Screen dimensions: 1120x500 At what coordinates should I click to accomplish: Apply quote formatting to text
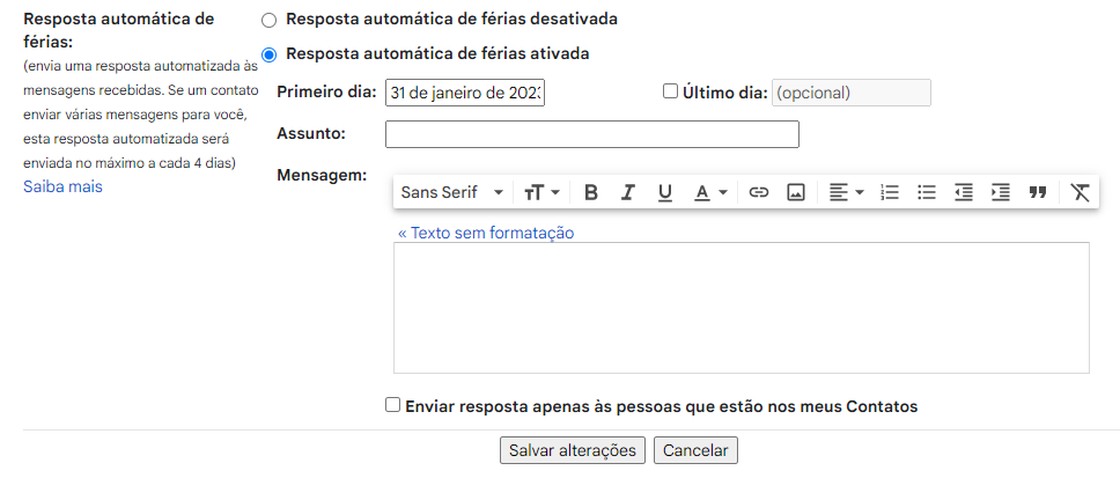[x=1038, y=192]
